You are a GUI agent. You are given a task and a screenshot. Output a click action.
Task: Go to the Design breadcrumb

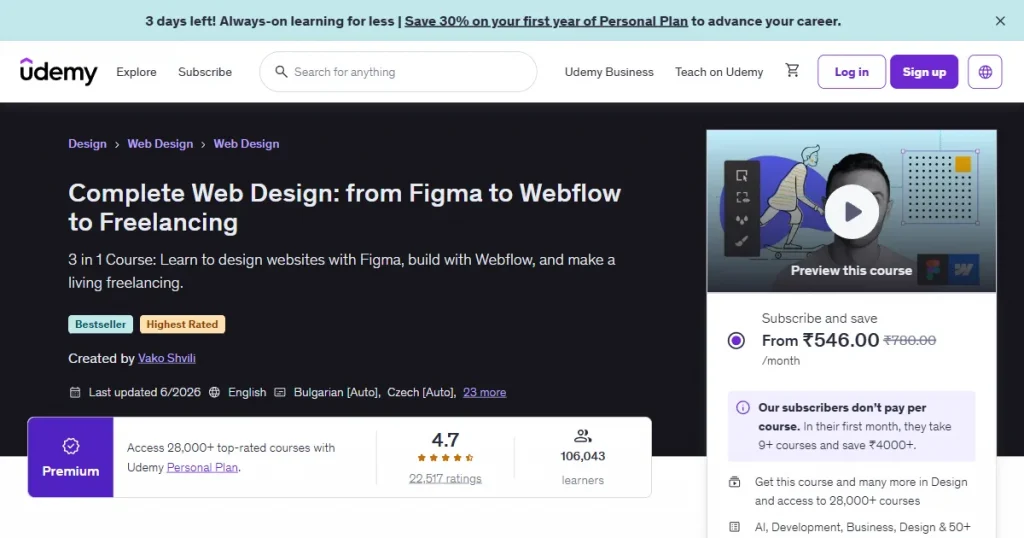(88, 144)
